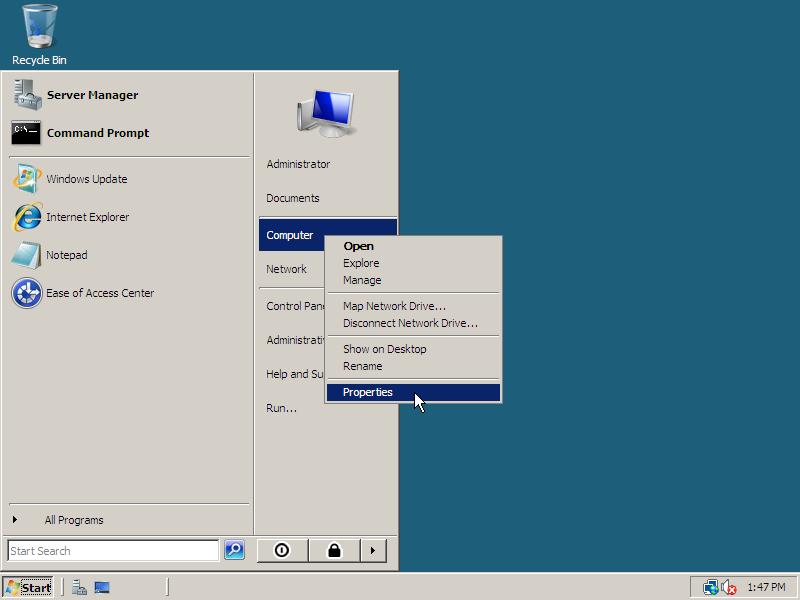Click the "Internet Explorer" label

[88, 217]
